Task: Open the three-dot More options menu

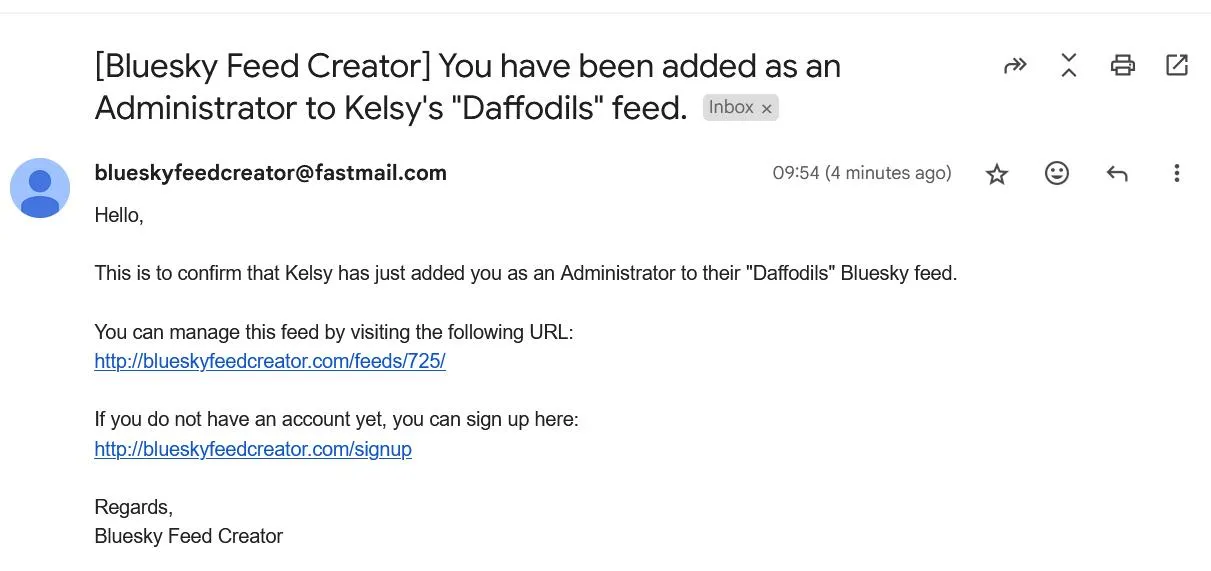Action: point(1177,174)
